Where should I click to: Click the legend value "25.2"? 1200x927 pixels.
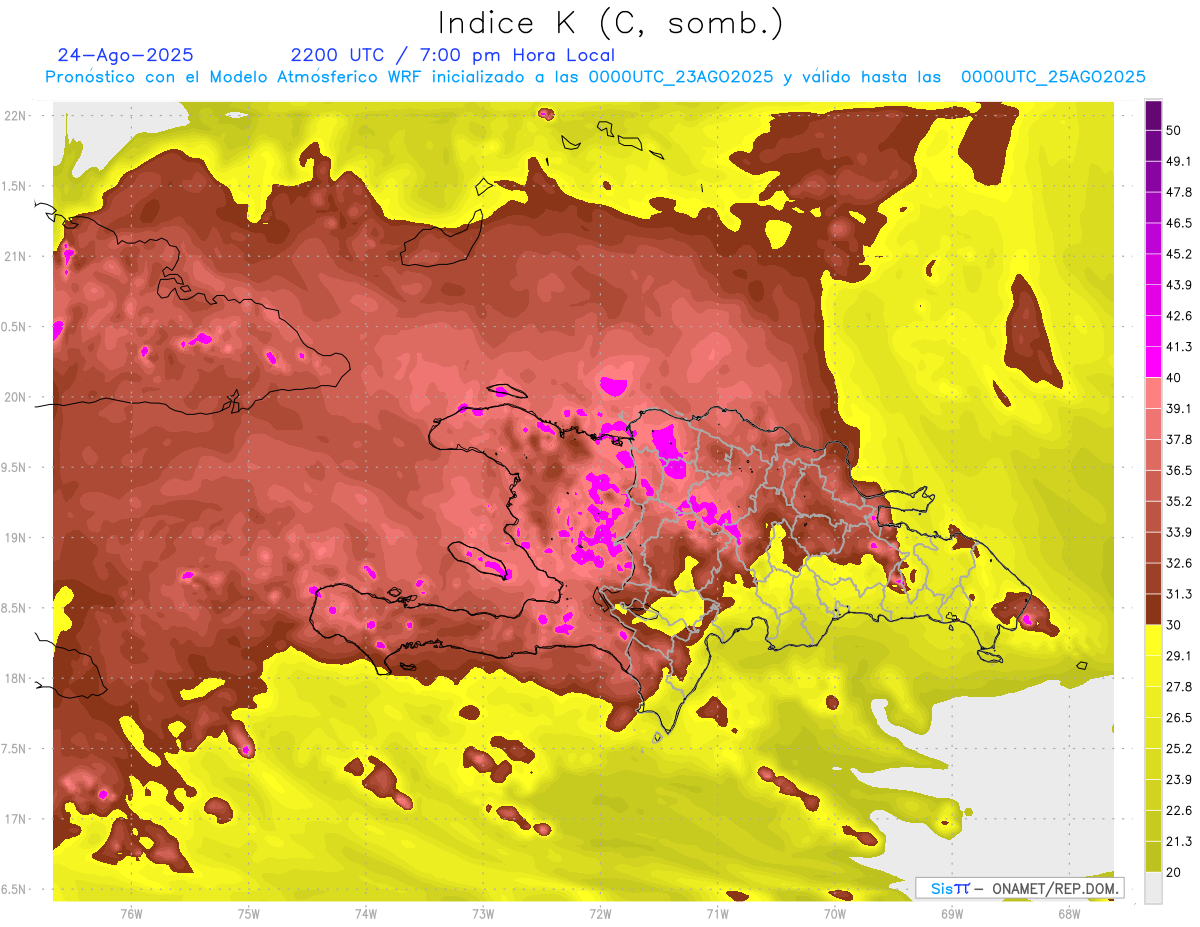click(1179, 749)
